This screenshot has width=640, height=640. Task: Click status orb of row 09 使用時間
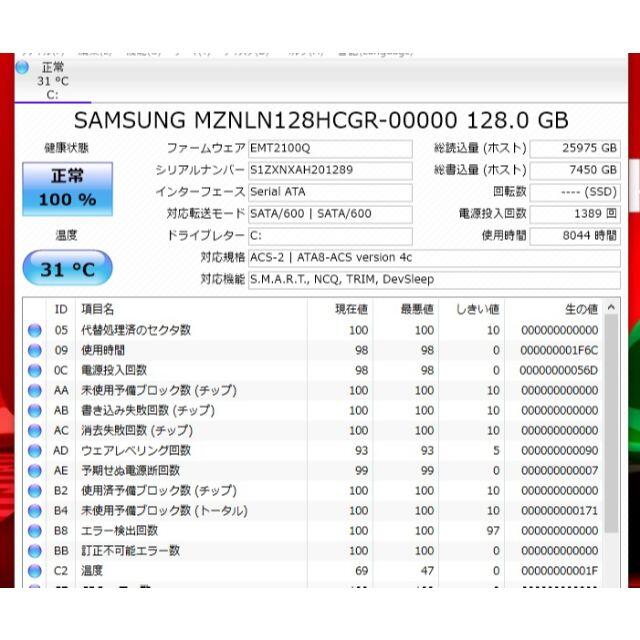click(x=35, y=350)
